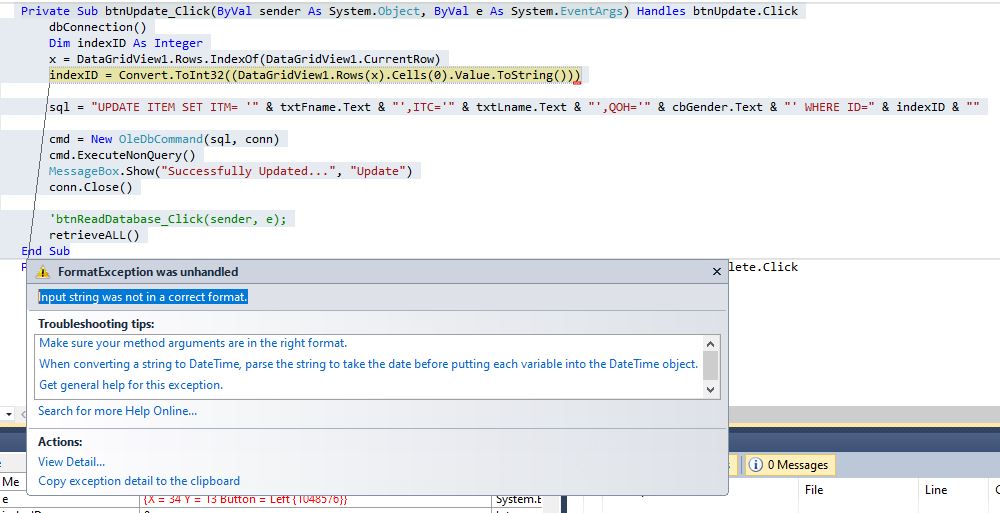Click the 'Private Sub btnUpdate_Click' declaration line
This screenshot has width=1000, height=513.
point(409,11)
